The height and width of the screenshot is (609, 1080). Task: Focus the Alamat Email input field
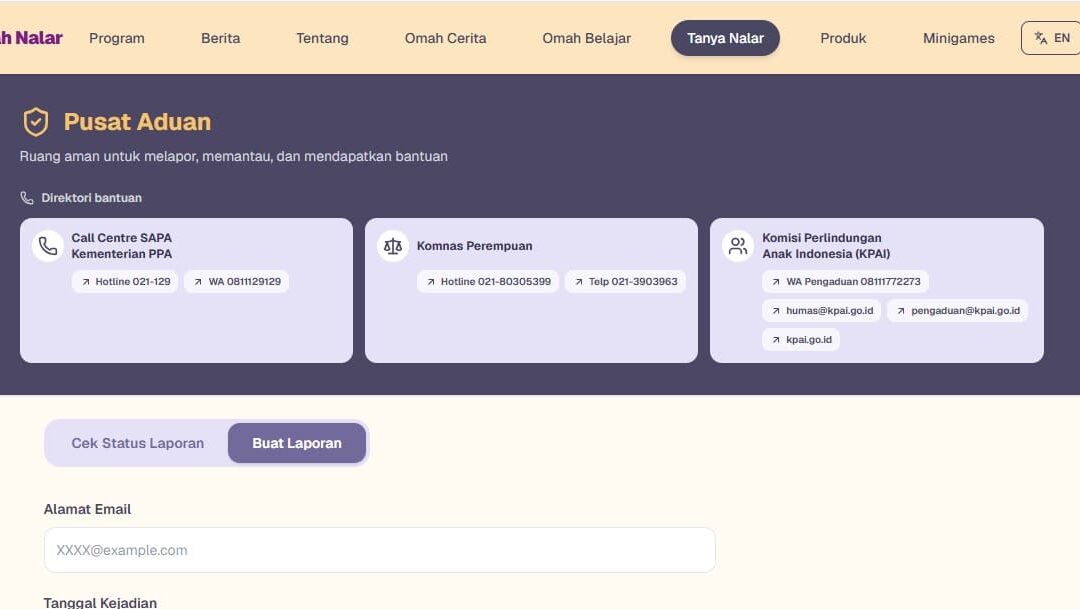tap(380, 550)
